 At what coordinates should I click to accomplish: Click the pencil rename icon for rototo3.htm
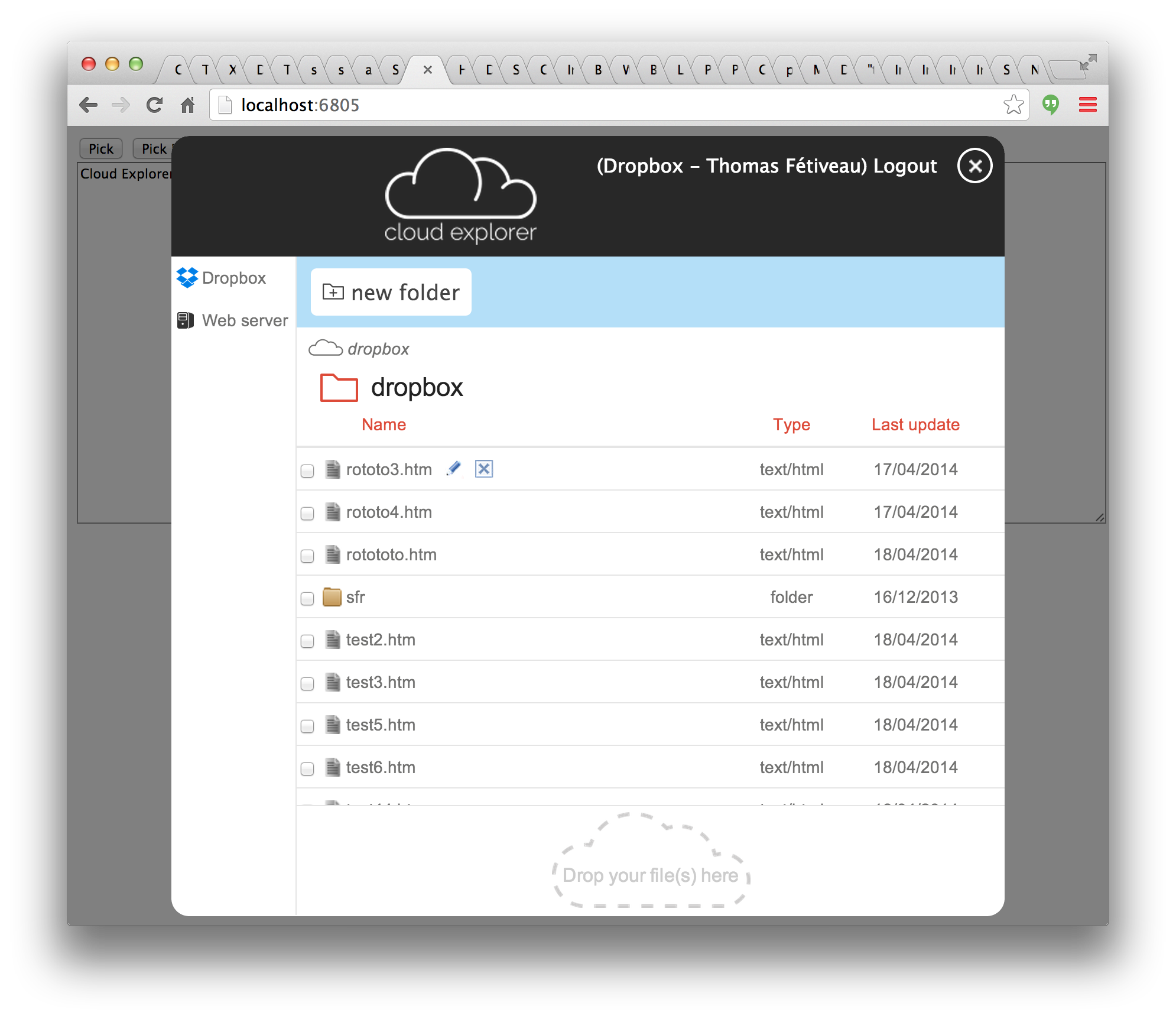tap(453, 469)
